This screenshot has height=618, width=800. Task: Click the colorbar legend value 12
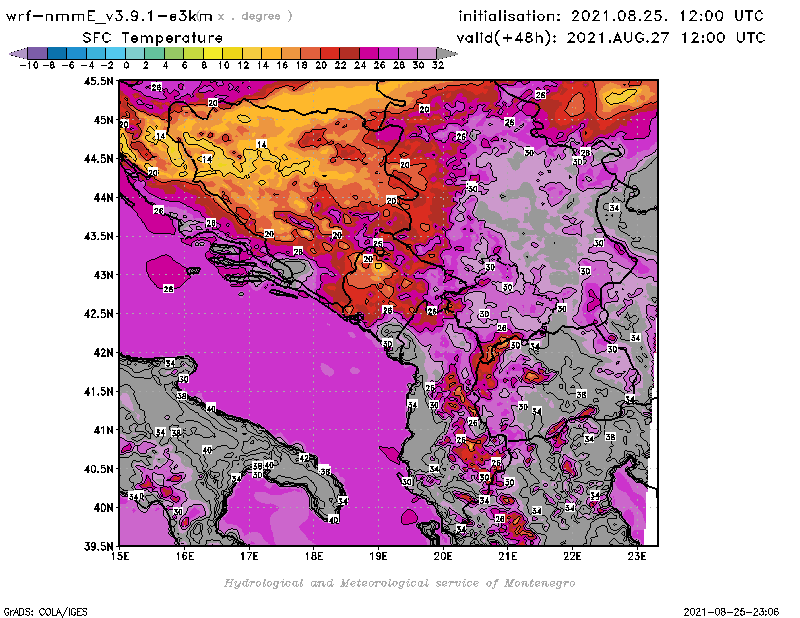click(x=243, y=65)
